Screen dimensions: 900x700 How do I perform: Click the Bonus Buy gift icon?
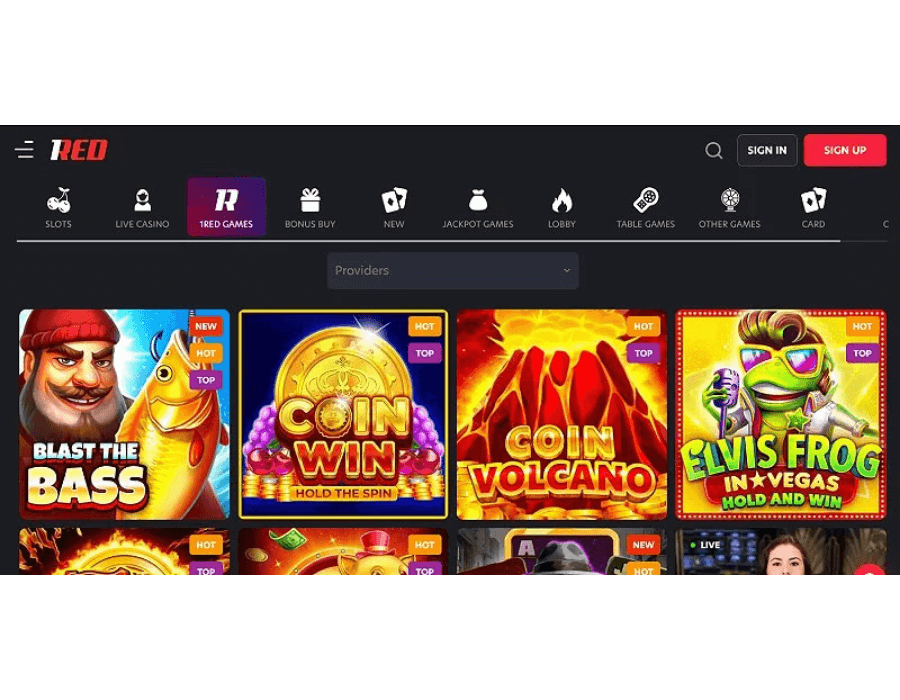[310, 199]
